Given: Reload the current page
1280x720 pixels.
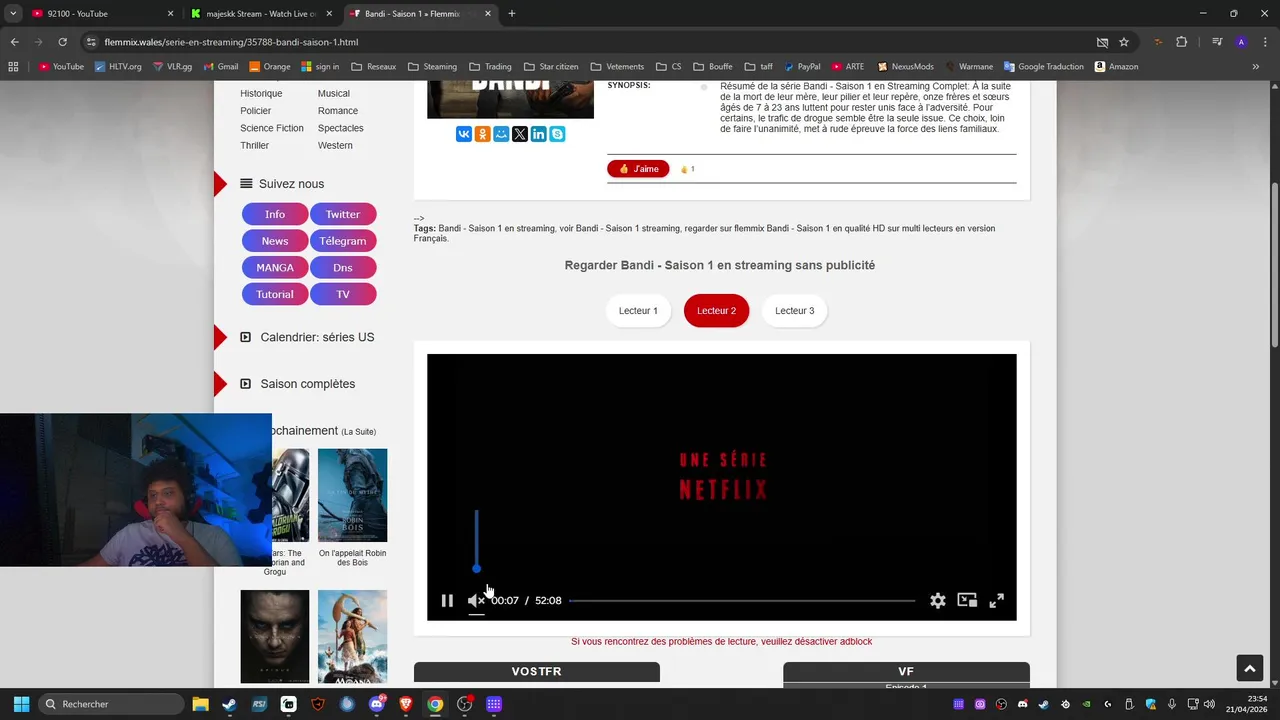Looking at the screenshot, I should pyautogui.click(x=62, y=42).
